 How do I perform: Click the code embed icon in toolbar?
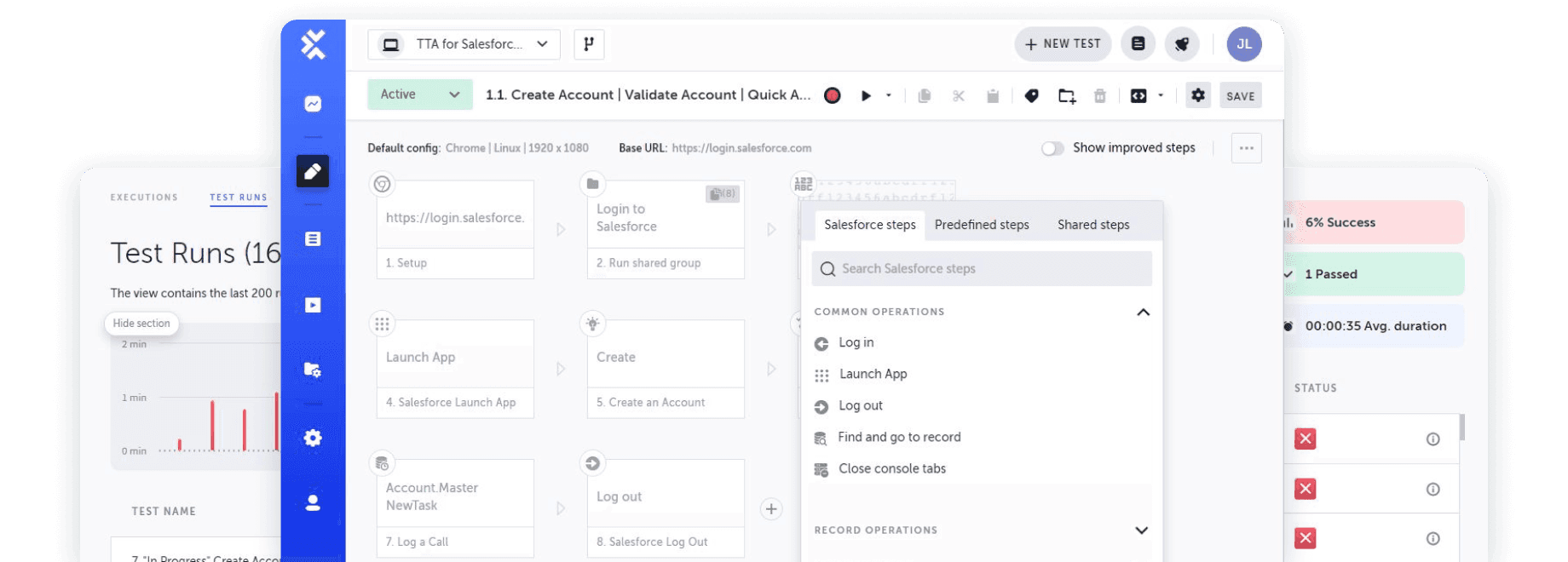(x=1139, y=96)
